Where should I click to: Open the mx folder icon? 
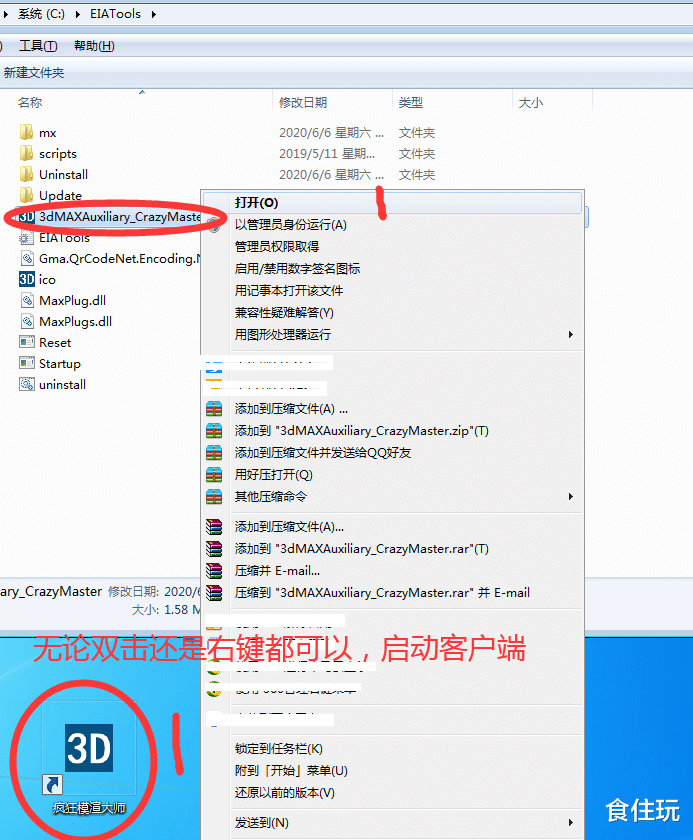coord(26,132)
